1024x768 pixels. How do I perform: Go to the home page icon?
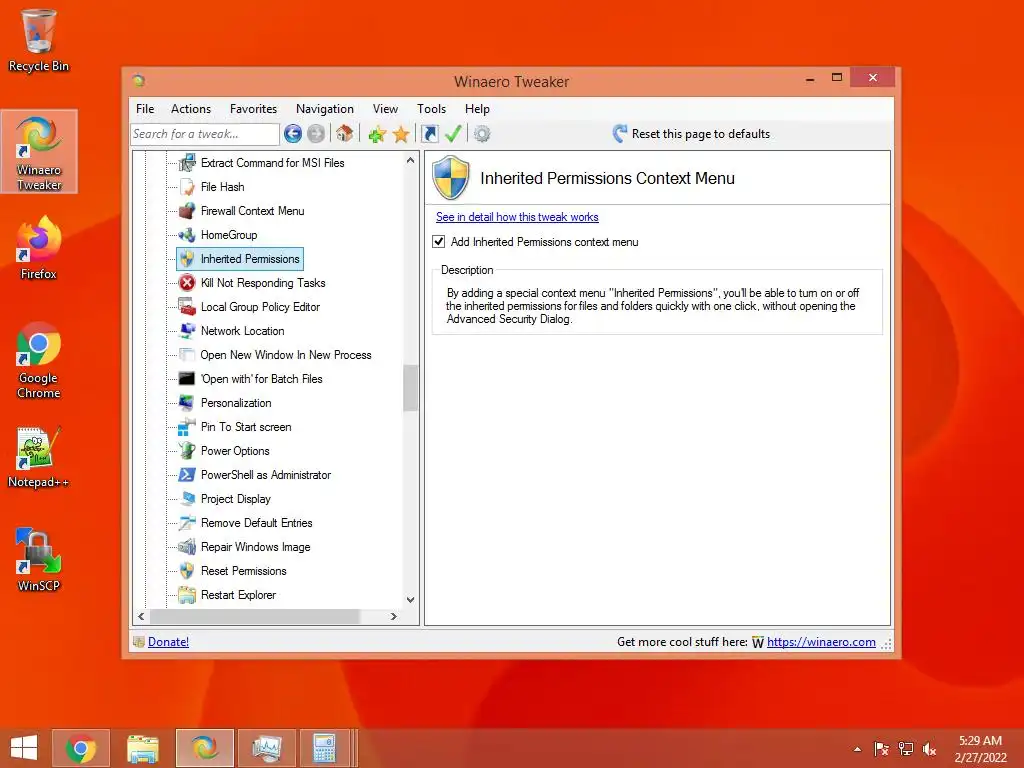point(344,134)
